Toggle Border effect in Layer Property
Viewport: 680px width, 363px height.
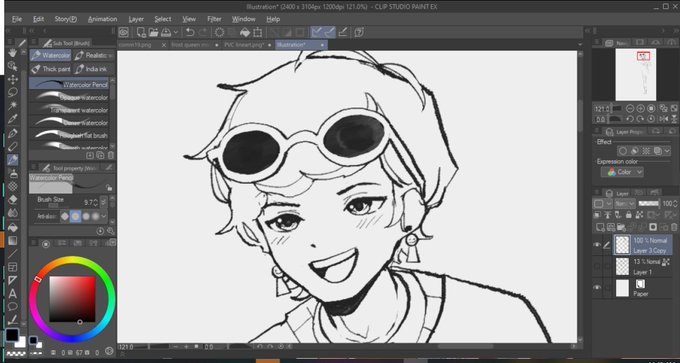(x=623, y=151)
